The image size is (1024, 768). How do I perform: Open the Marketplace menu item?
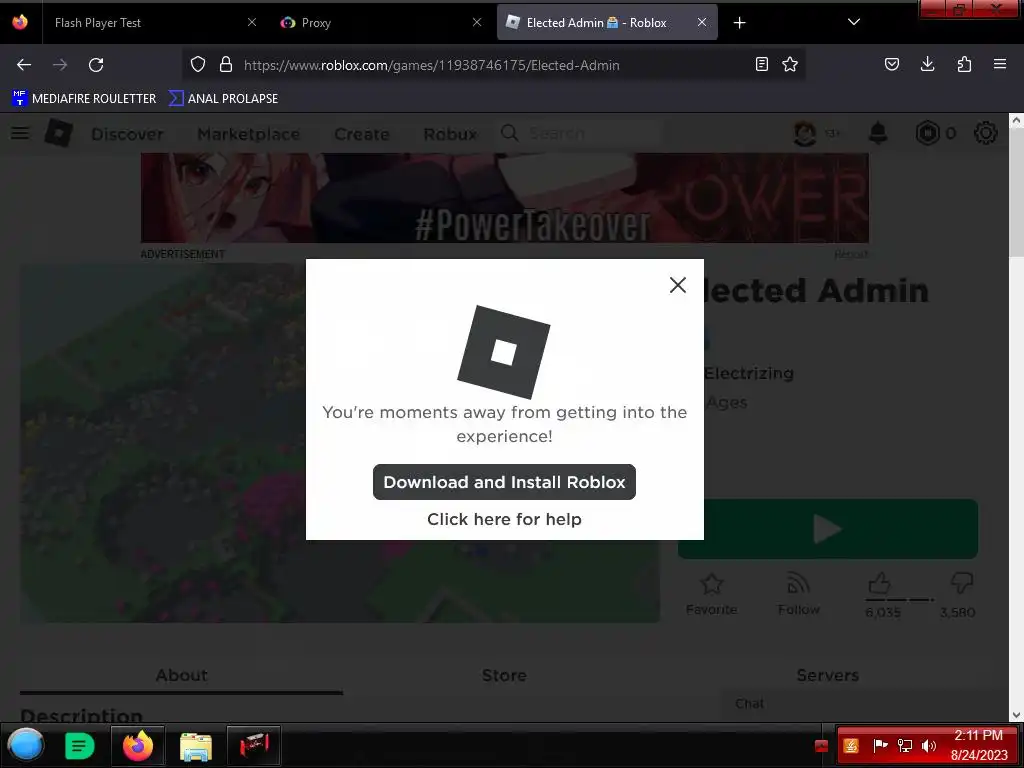[249, 134]
